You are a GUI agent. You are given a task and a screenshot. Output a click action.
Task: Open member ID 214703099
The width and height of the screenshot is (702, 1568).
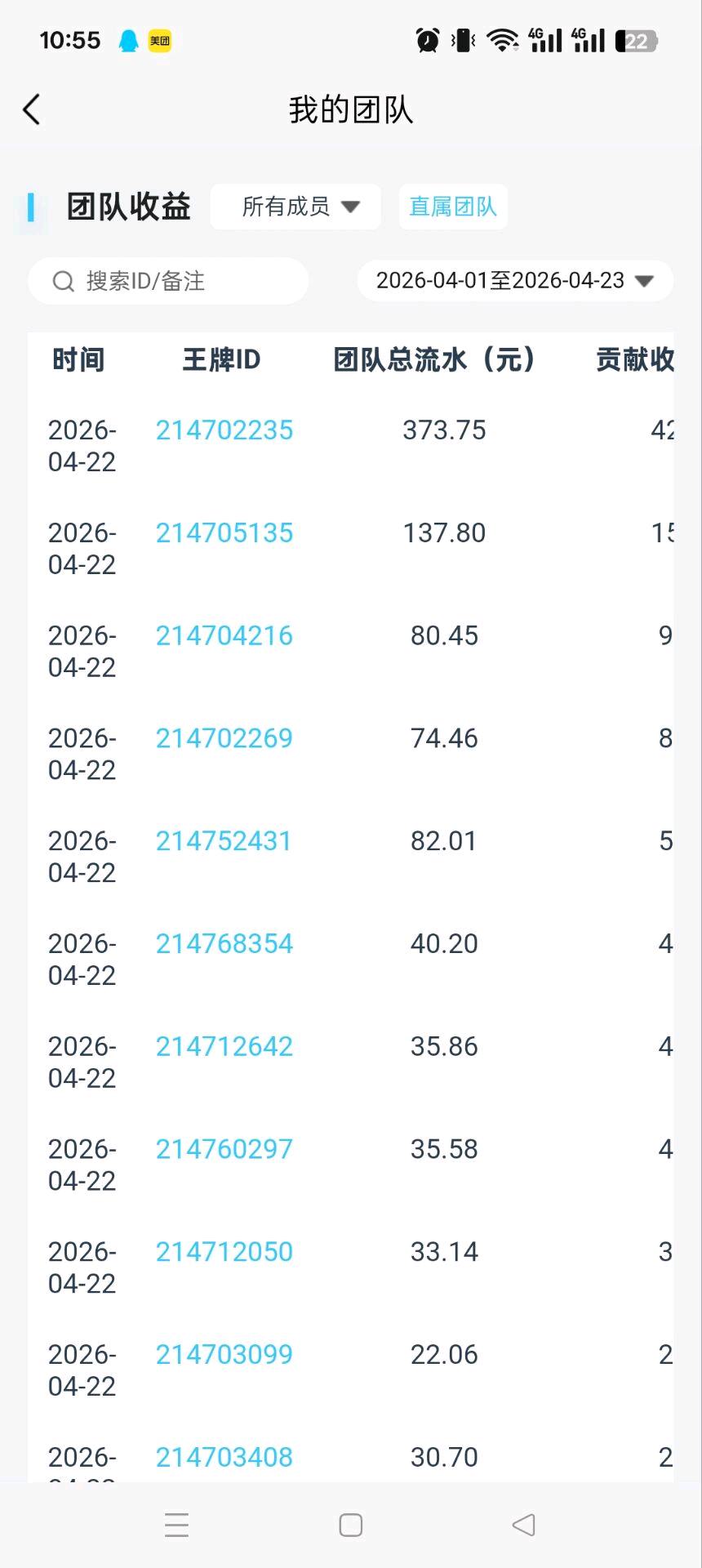pyautogui.click(x=224, y=1355)
